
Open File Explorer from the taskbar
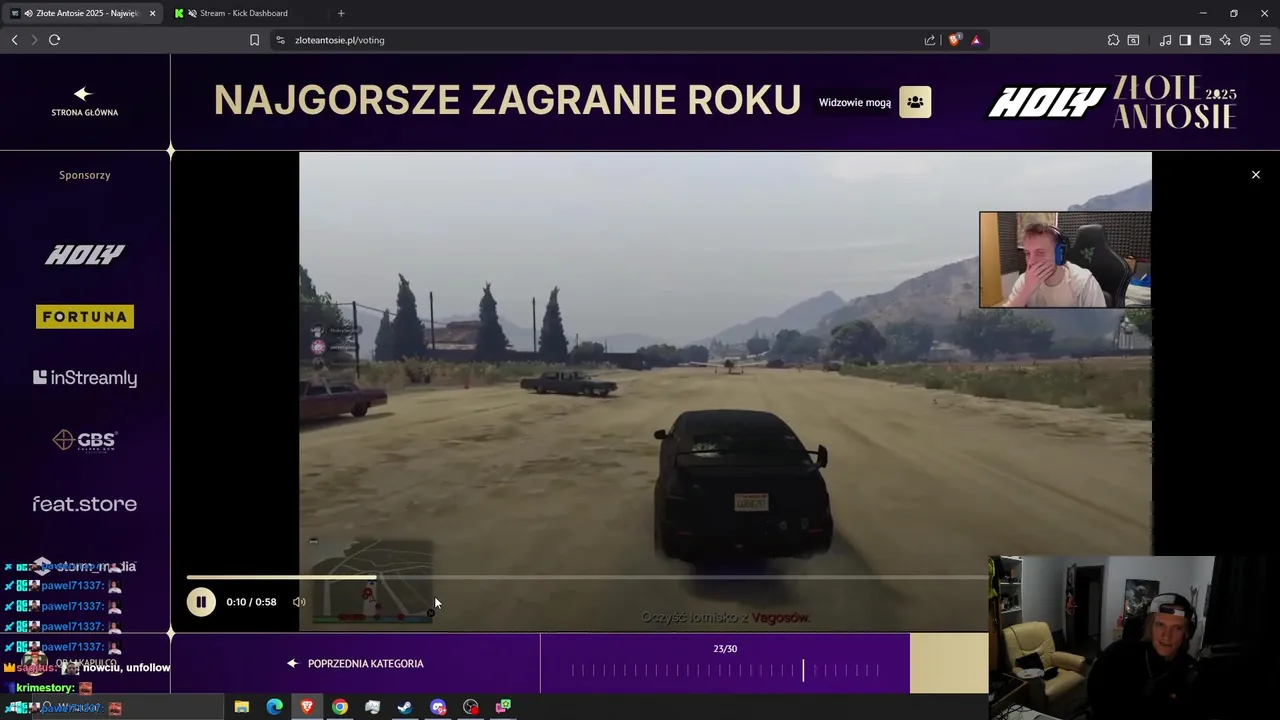241,707
